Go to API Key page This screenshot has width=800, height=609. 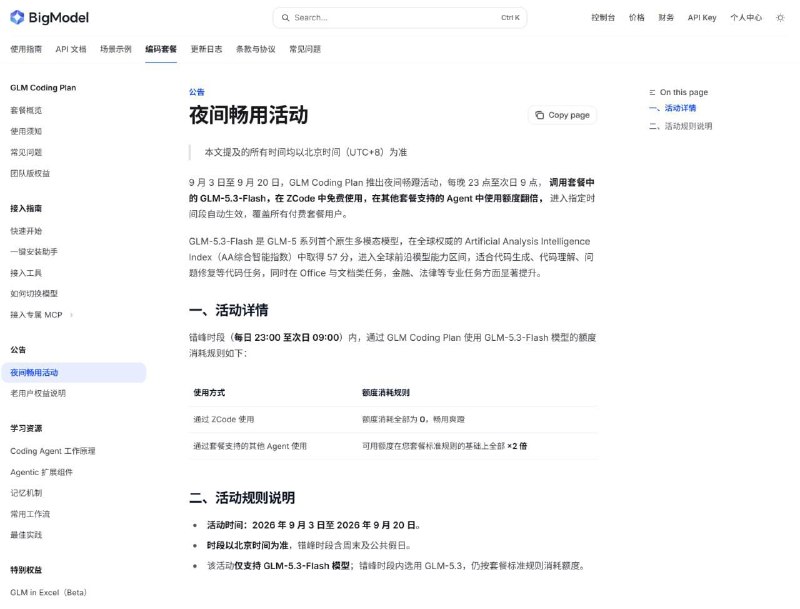tap(702, 17)
